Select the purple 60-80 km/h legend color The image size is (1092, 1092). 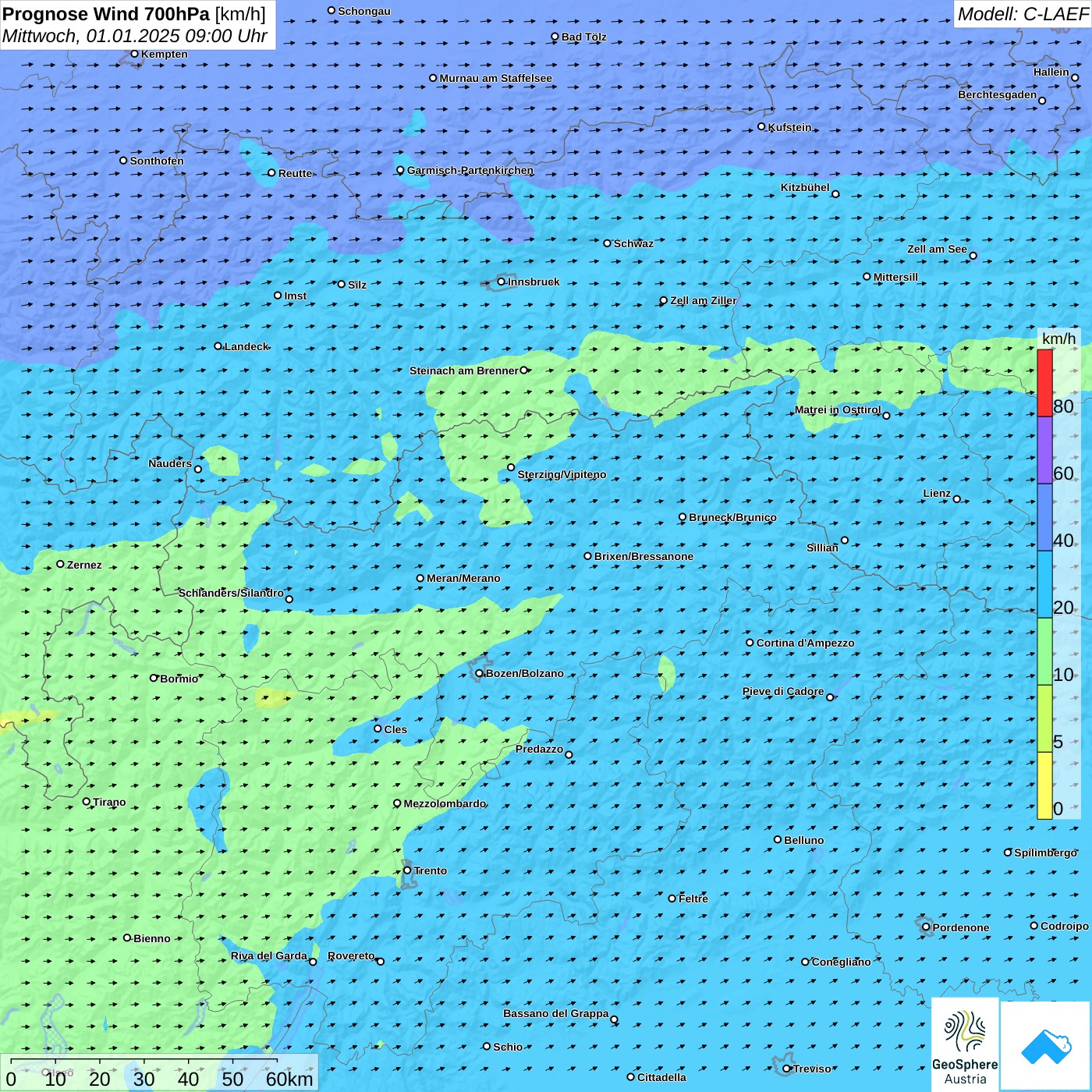pos(1044,450)
